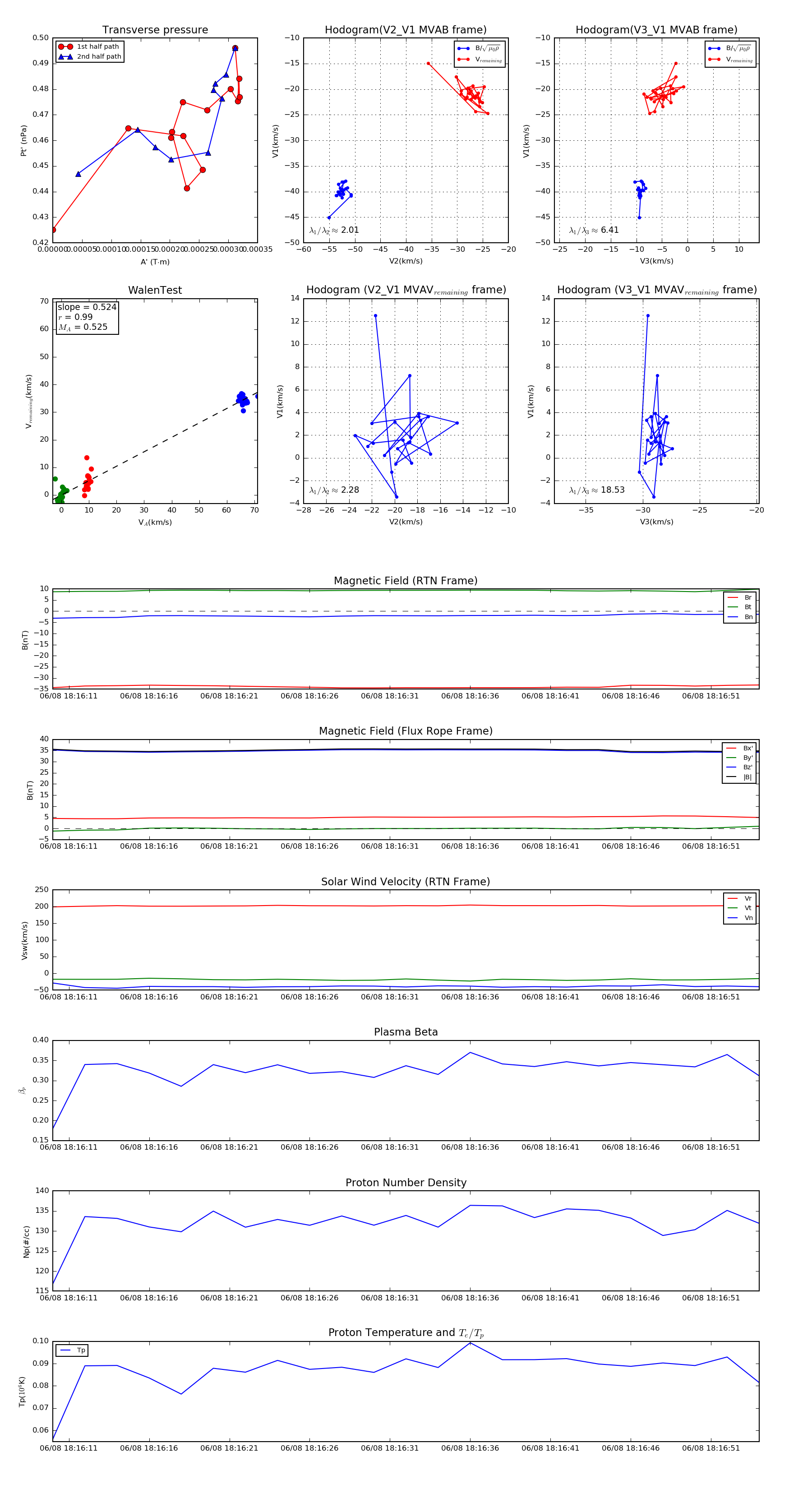
Task: Click the "slope = 0.524" annotation
Action: pos(87,308)
